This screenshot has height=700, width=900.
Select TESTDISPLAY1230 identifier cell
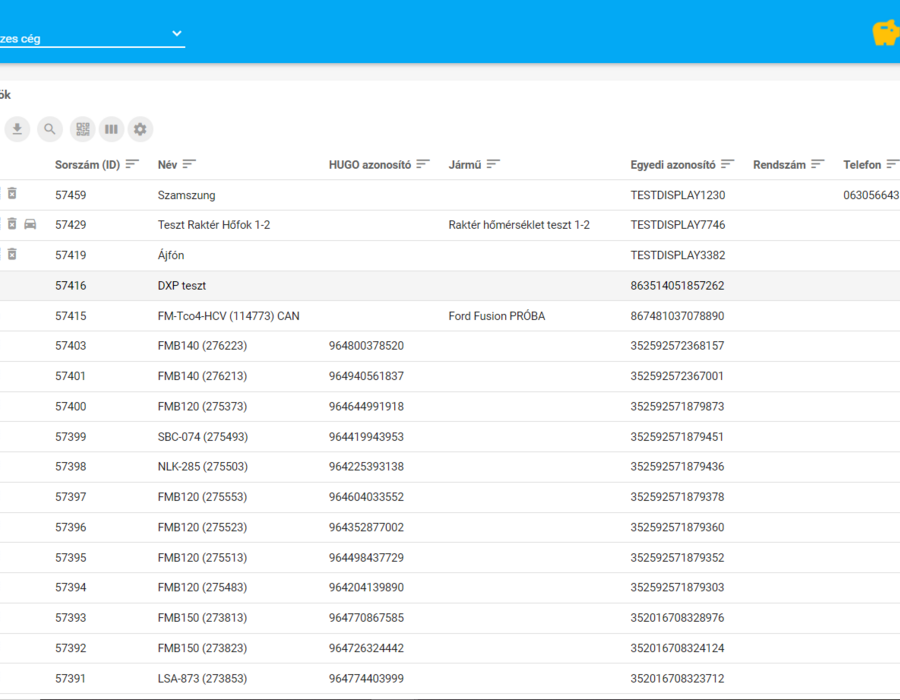[678, 195]
